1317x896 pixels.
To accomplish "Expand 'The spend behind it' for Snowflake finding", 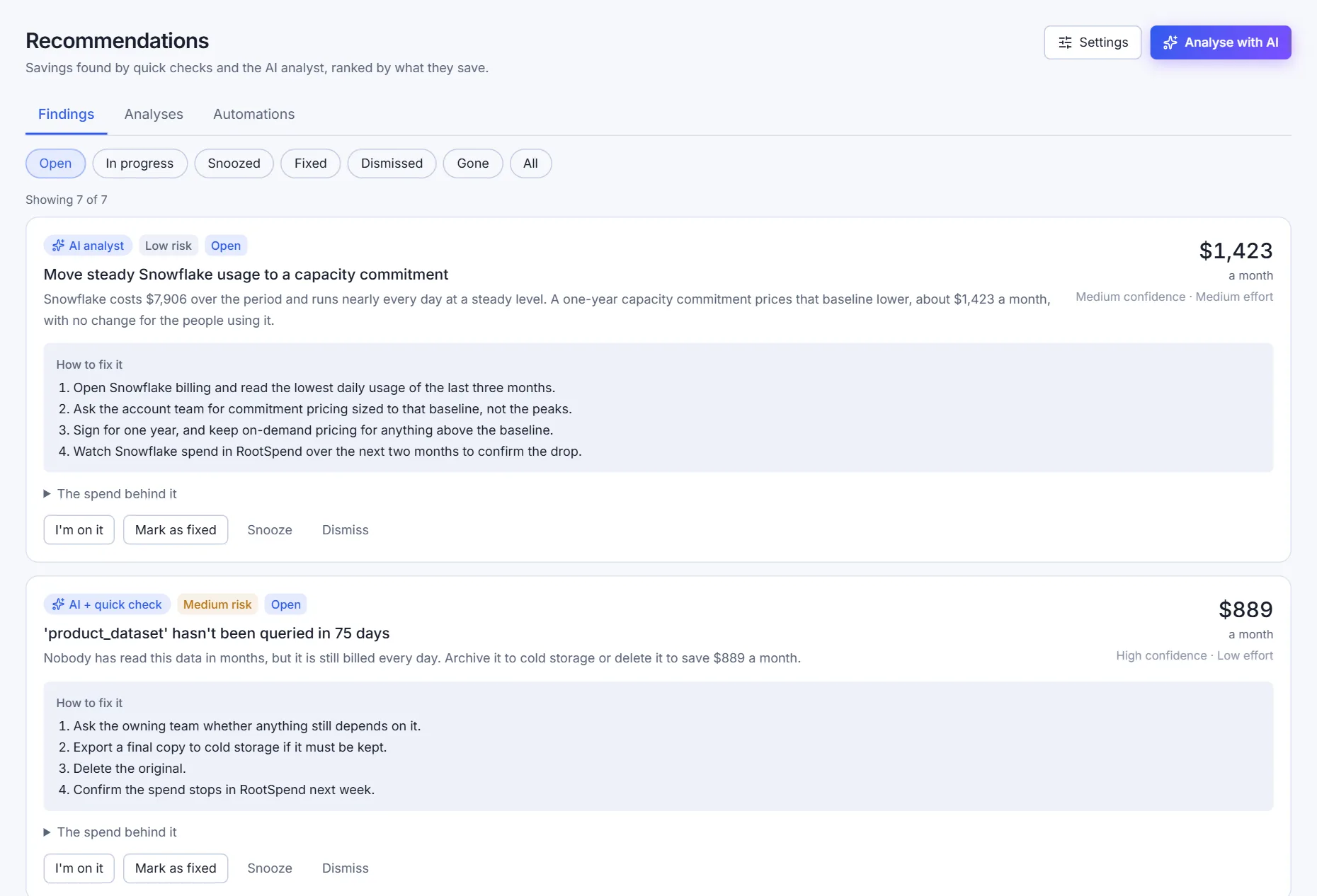I will [110, 494].
